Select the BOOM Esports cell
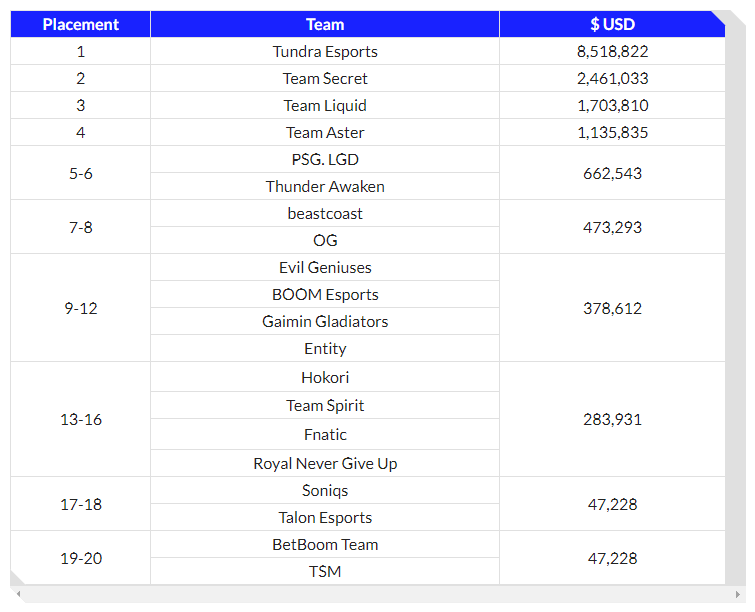The height and width of the screenshot is (612, 755). (325, 294)
